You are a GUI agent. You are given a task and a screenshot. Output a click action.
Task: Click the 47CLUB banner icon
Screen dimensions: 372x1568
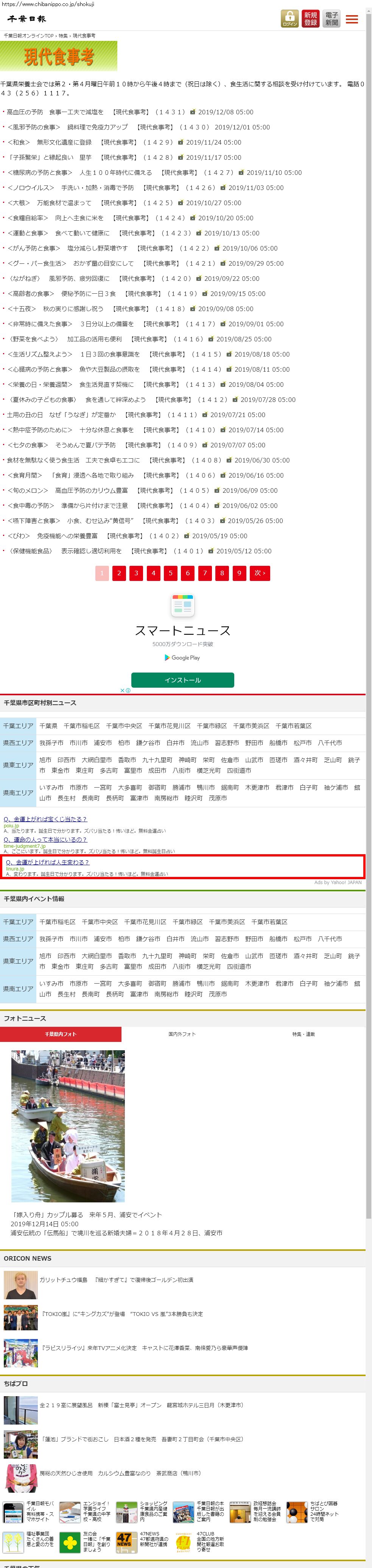(x=183, y=1542)
